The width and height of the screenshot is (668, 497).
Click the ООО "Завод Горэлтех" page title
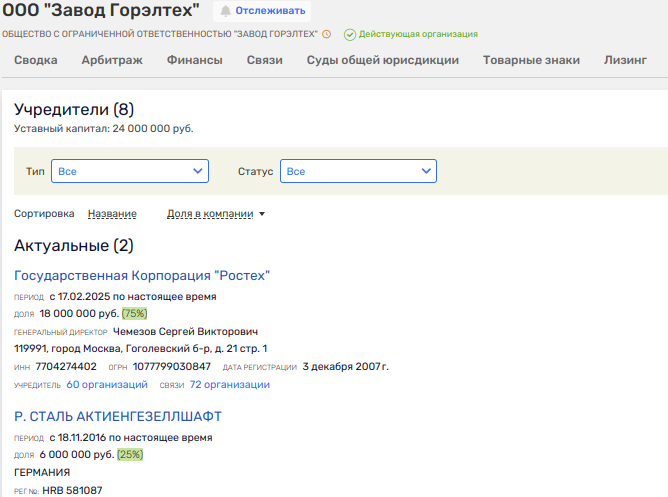(x=101, y=10)
